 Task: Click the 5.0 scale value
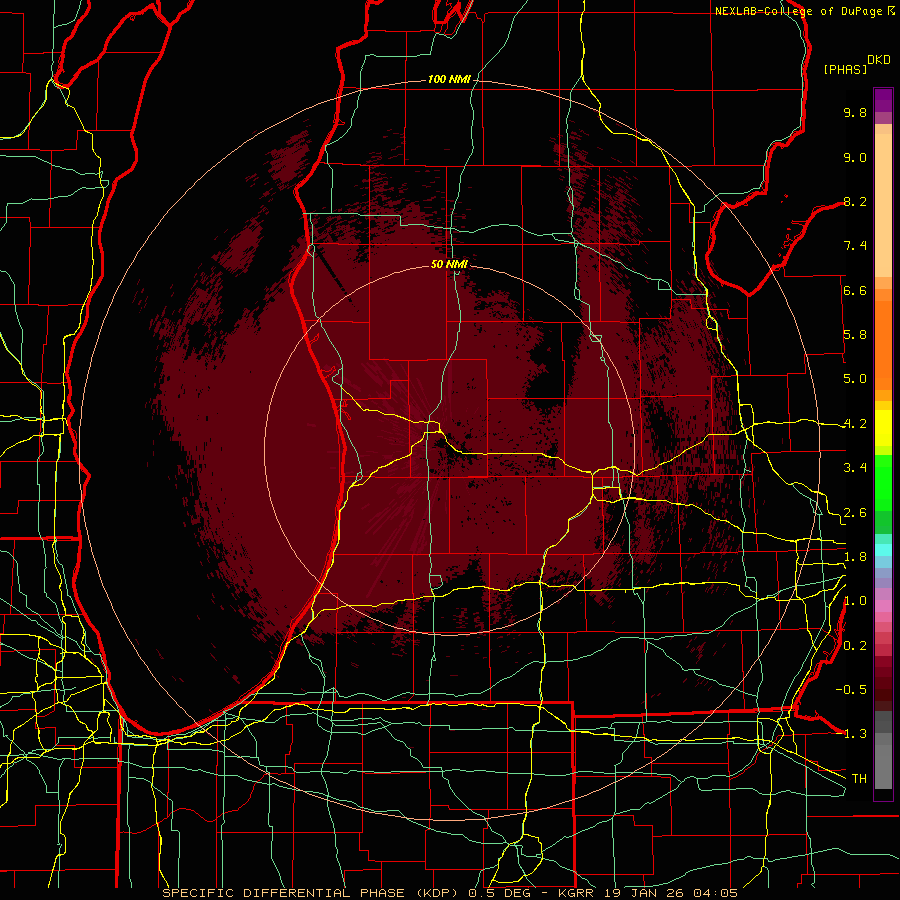(855, 379)
